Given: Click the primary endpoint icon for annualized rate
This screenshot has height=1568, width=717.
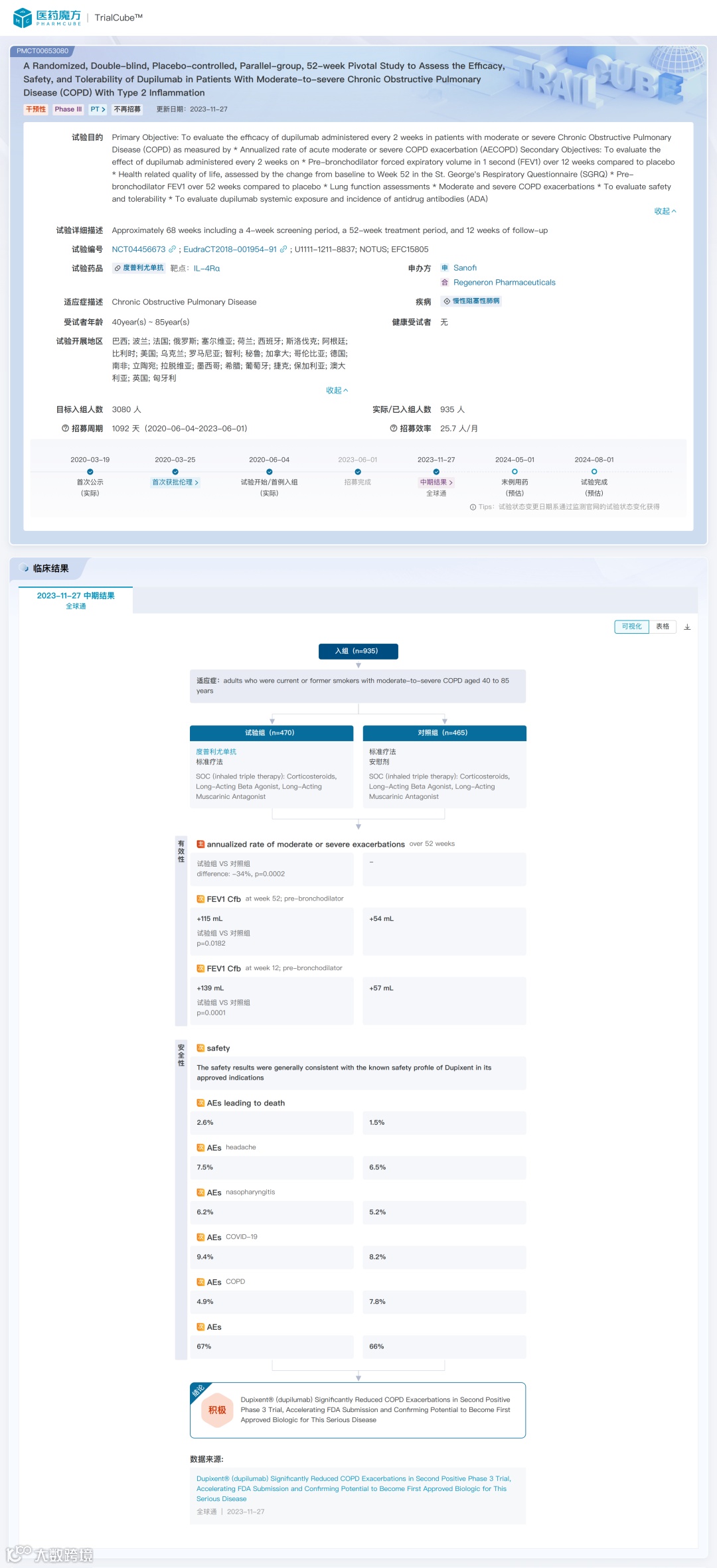Looking at the screenshot, I should pyautogui.click(x=200, y=844).
